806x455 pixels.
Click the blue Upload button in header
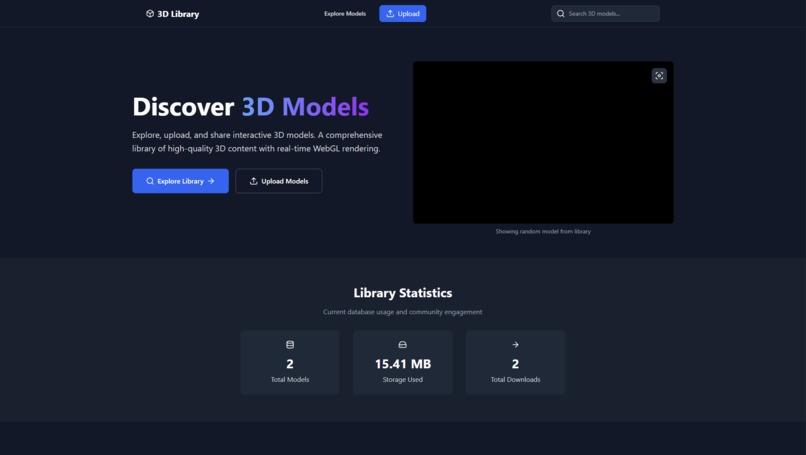(x=402, y=14)
